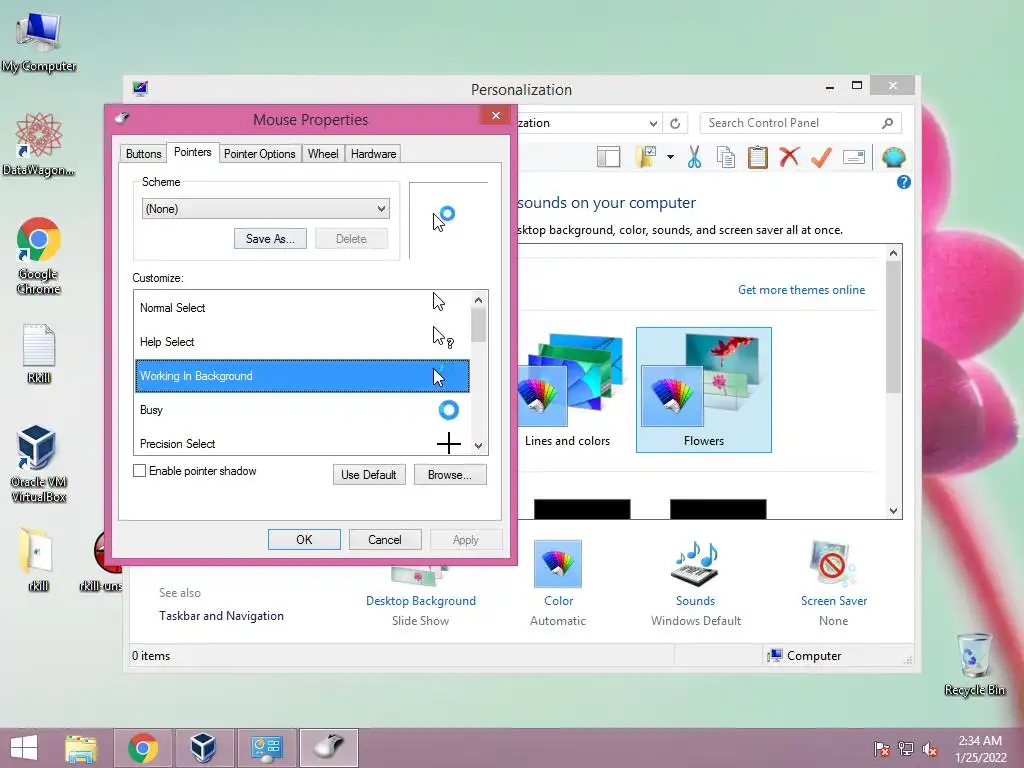Click the Desktop Background link
Image resolution: width=1024 pixels, height=768 pixels.
pos(421,601)
